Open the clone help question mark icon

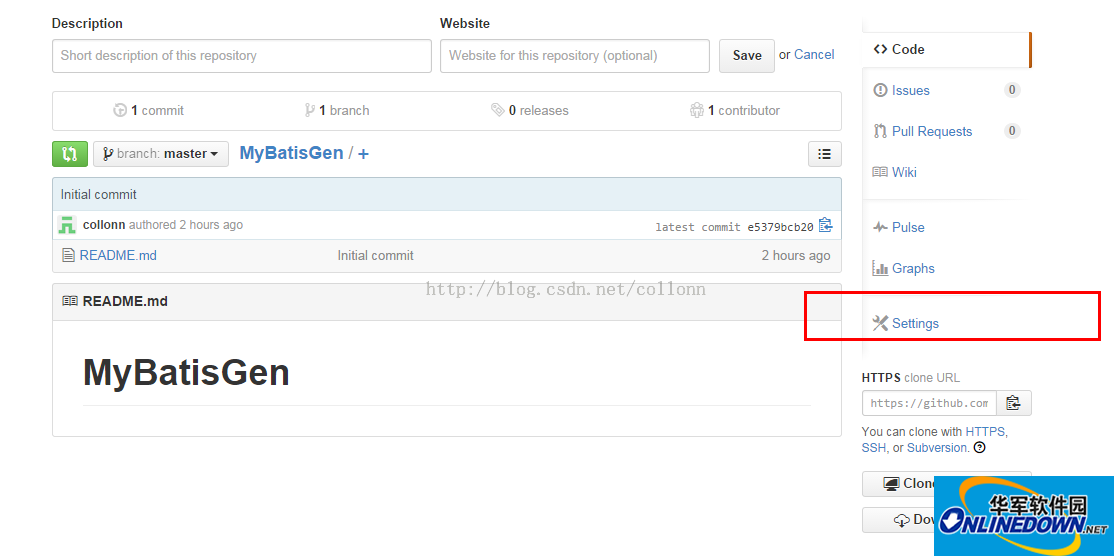980,447
